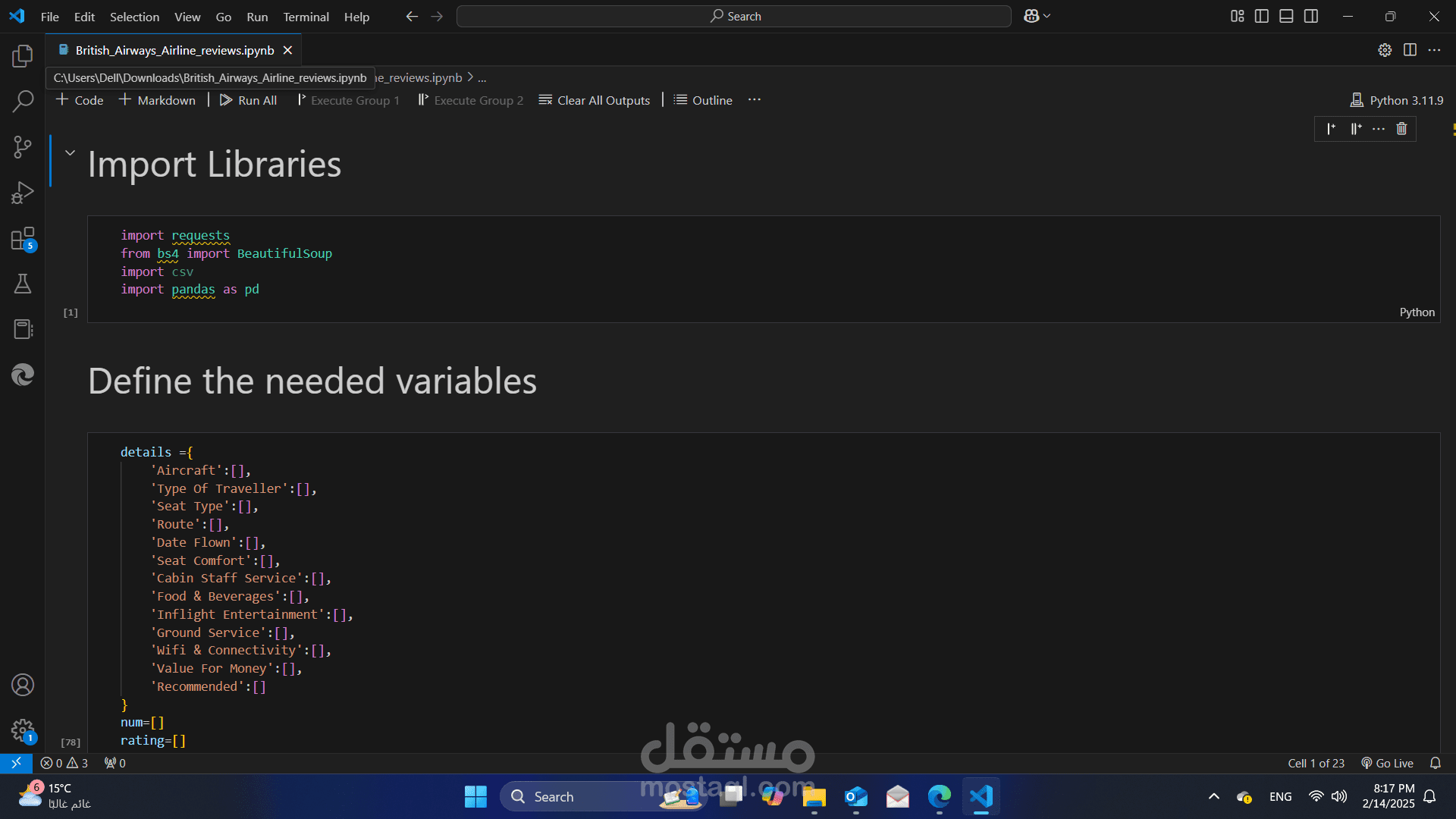Open Microsoft Edge from taskbar
Screen dimensions: 1456x819
click(x=939, y=796)
